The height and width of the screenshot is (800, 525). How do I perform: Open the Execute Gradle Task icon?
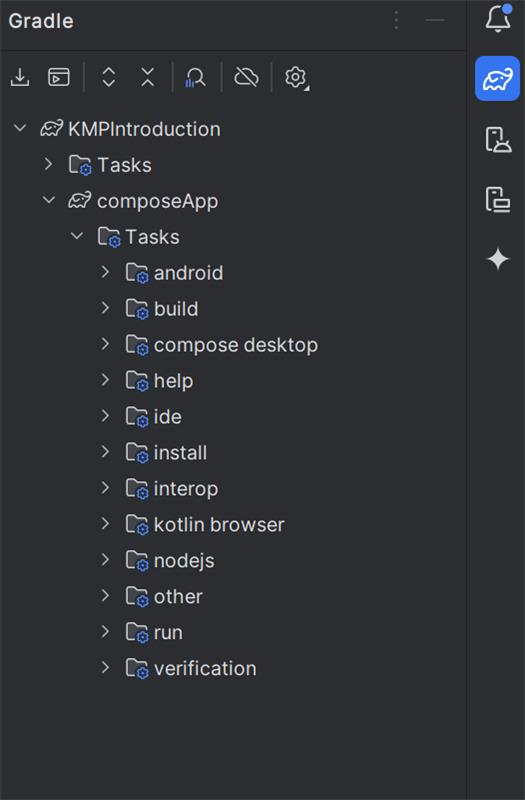pos(59,78)
